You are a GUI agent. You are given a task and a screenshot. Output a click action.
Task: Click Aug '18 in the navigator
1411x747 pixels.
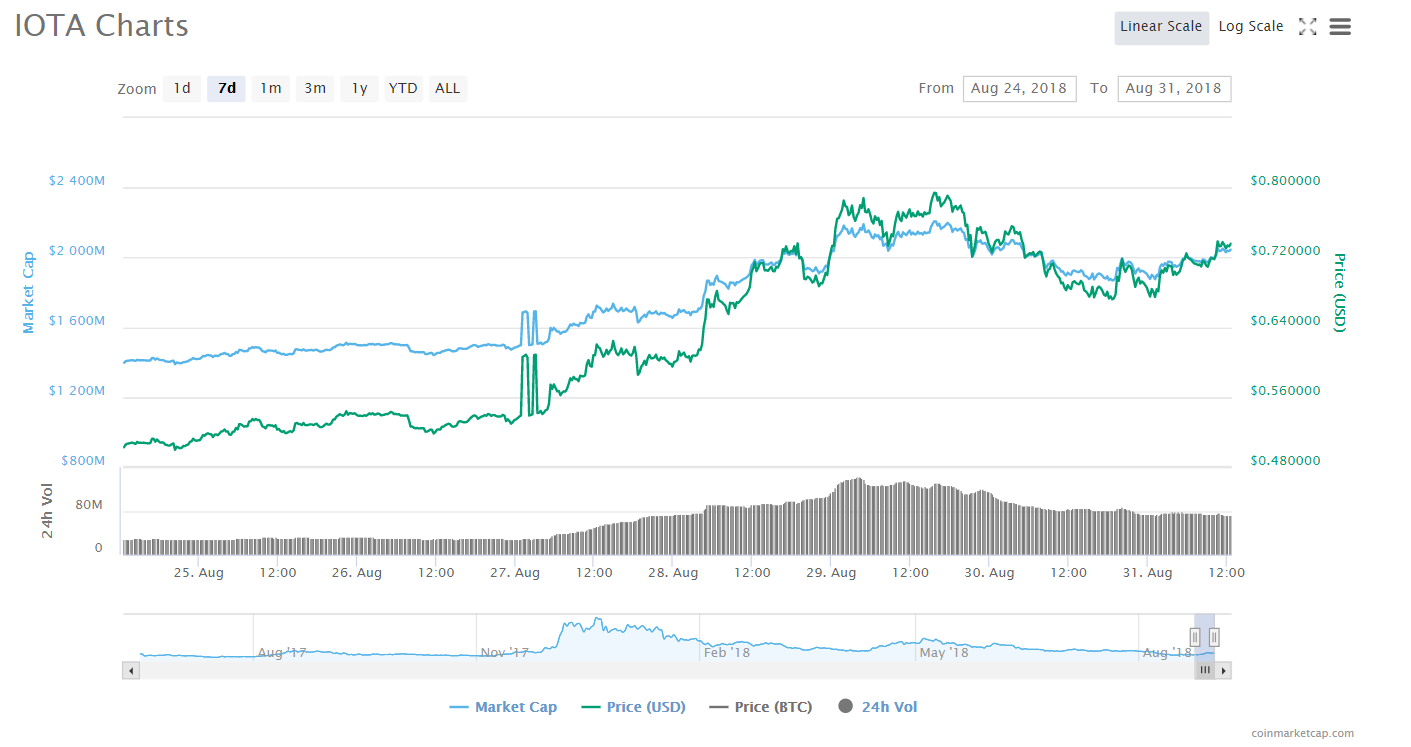(x=1167, y=653)
